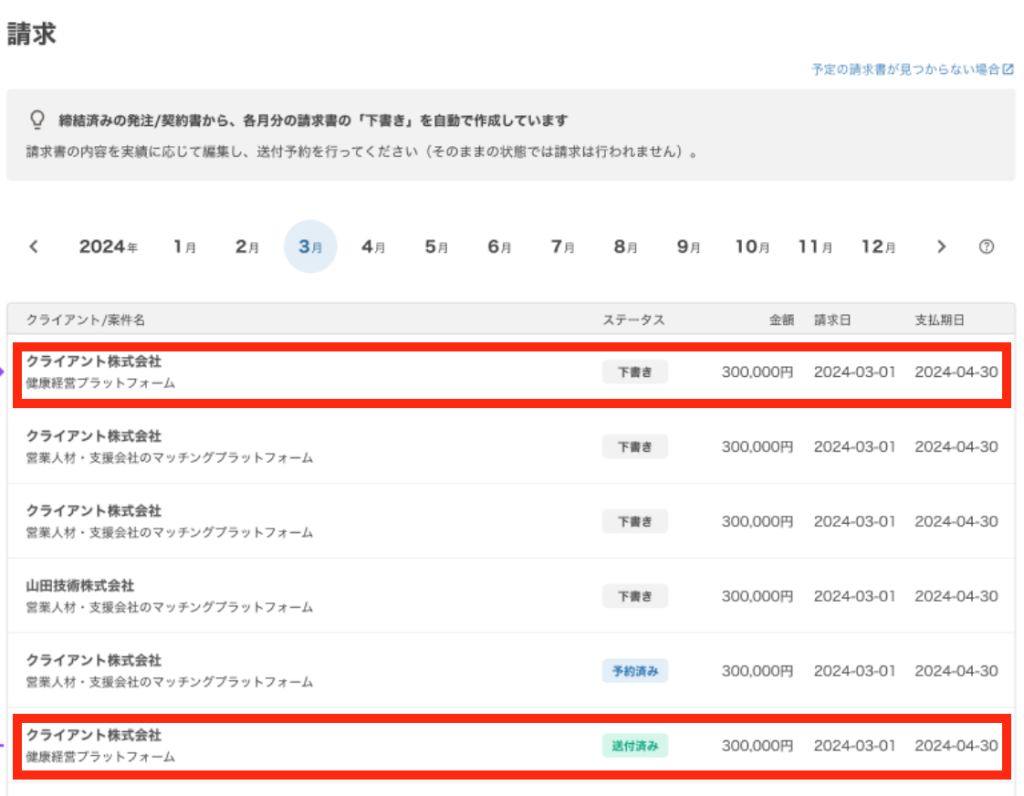Switch to the 10月 month tab
The width and height of the screenshot is (1024, 796).
[752, 247]
